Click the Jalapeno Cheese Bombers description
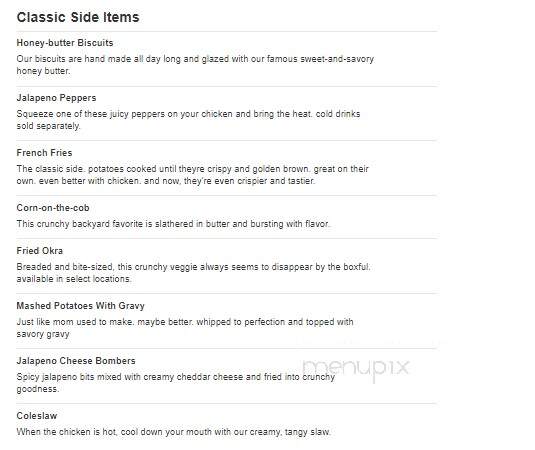 point(176,383)
